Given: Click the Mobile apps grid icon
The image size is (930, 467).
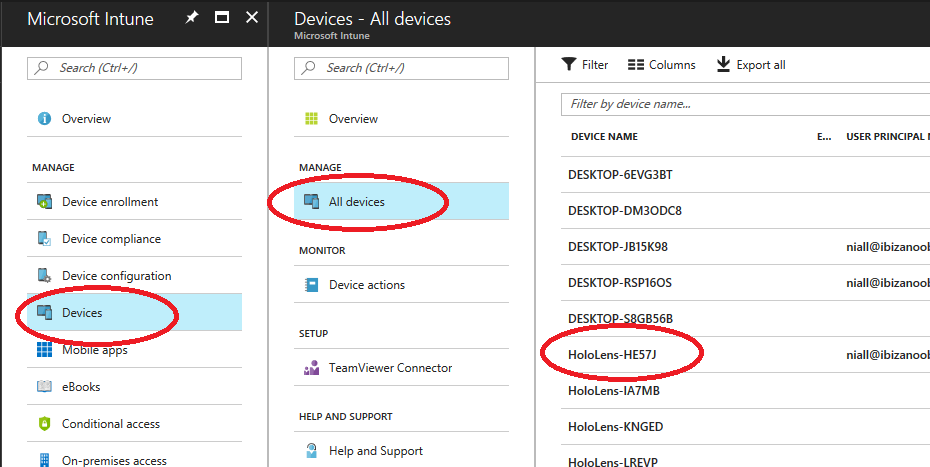Looking at the screenshot, I should click(x=44, y=350).
